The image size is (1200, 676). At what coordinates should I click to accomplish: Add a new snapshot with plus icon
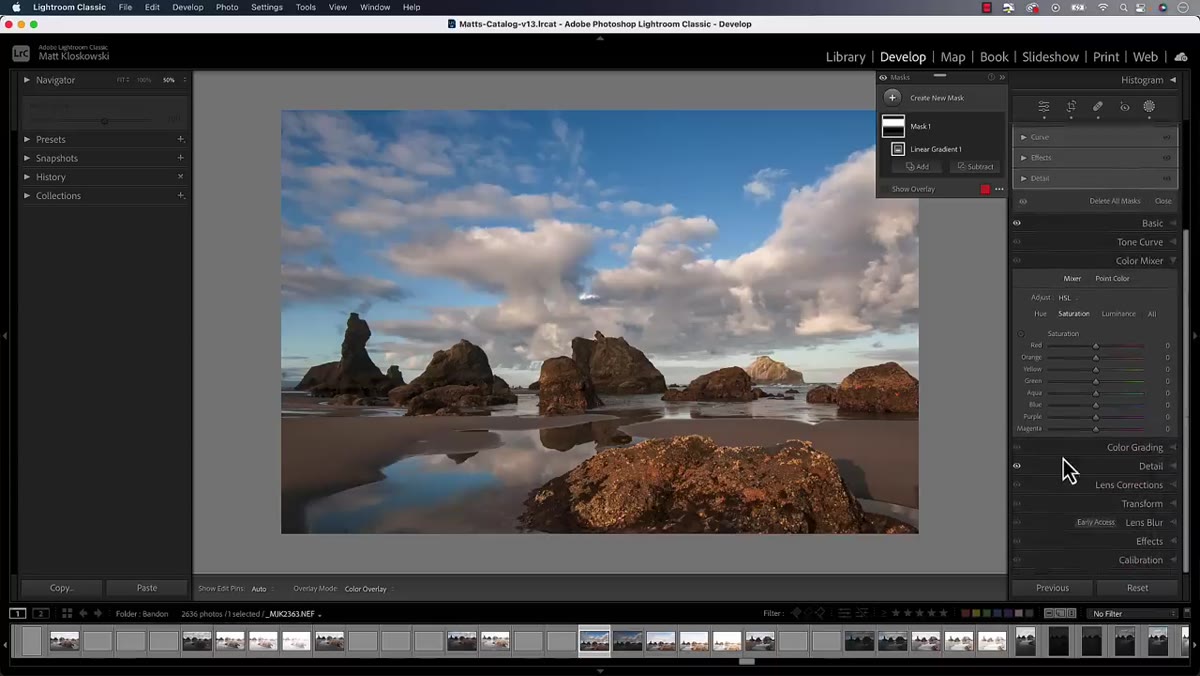(180, 158)
